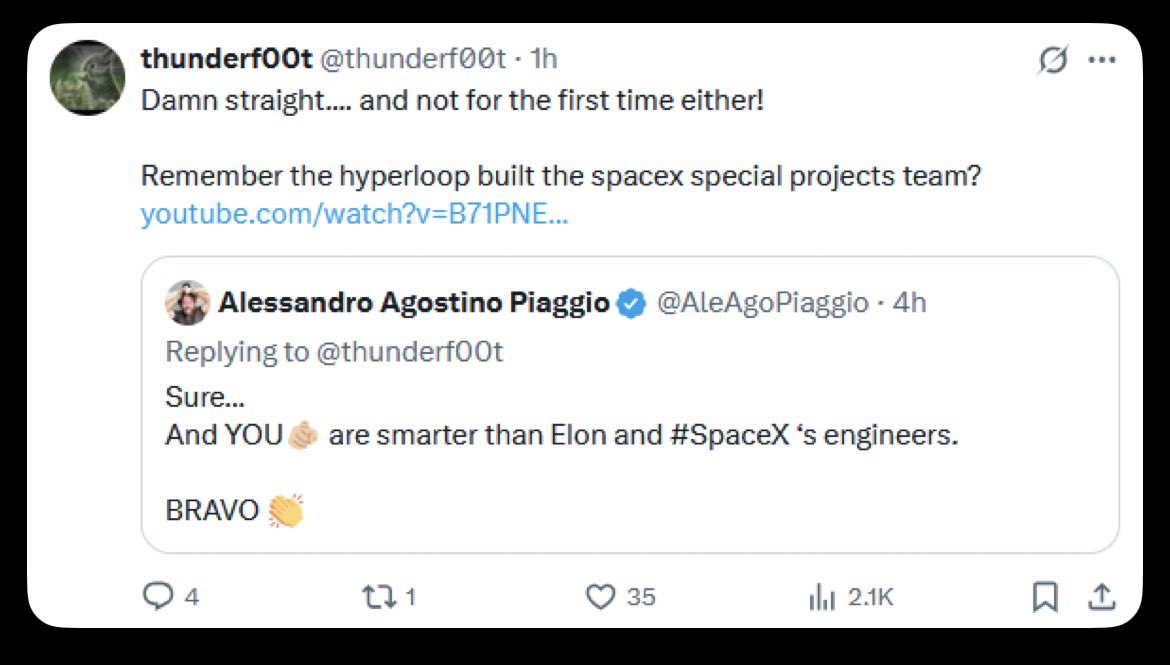Click Alessandro Agostino Piaggio's name
The image size is (1170, 665).
pos(413,303)
